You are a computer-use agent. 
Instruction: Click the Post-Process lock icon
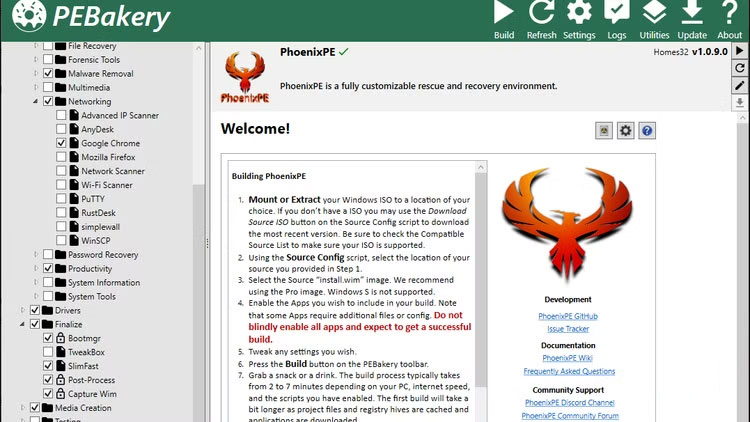click(61, 380)
